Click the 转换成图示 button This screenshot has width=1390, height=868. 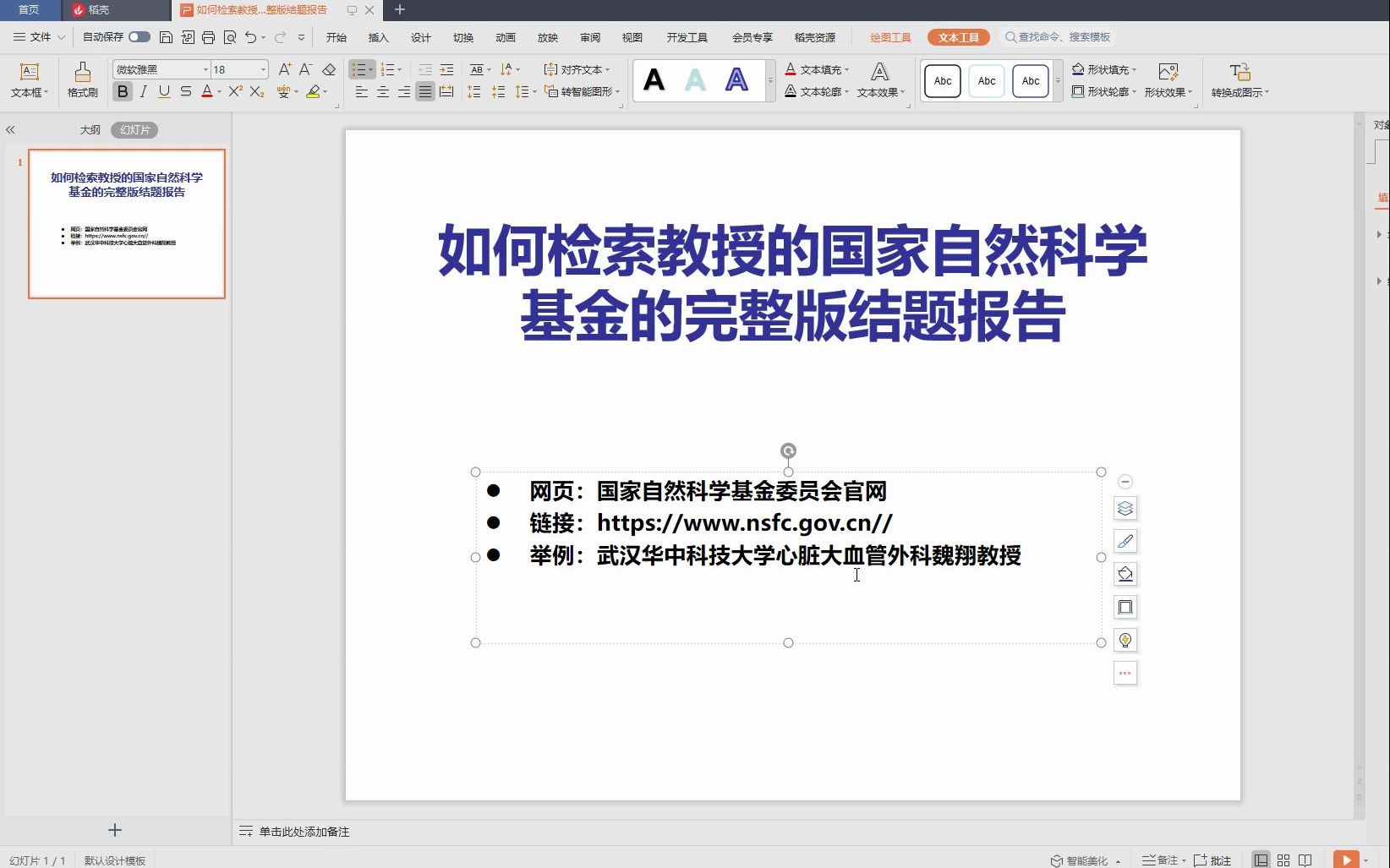pos(1240,80)
